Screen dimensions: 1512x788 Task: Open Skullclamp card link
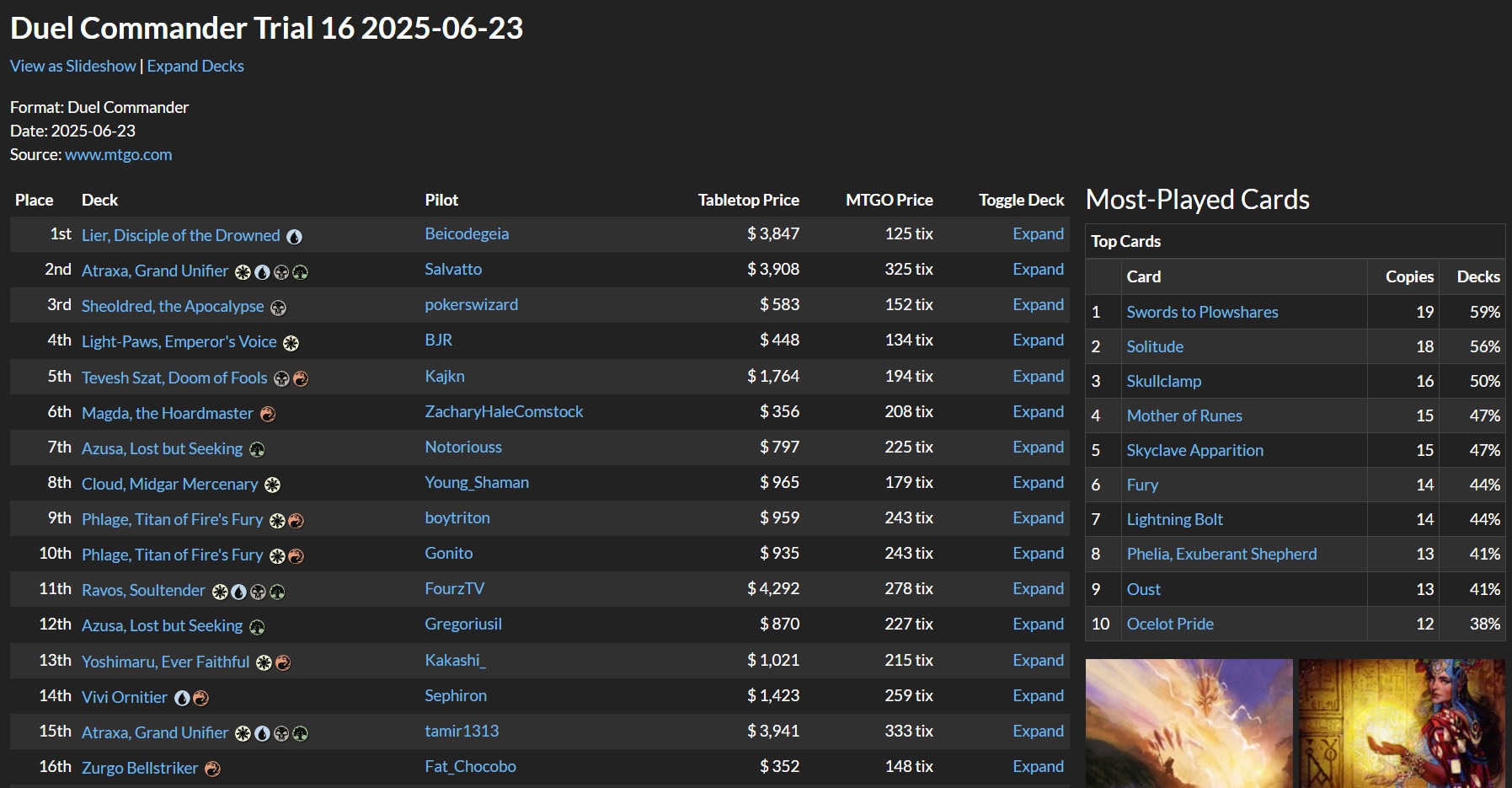point(1164,381)
